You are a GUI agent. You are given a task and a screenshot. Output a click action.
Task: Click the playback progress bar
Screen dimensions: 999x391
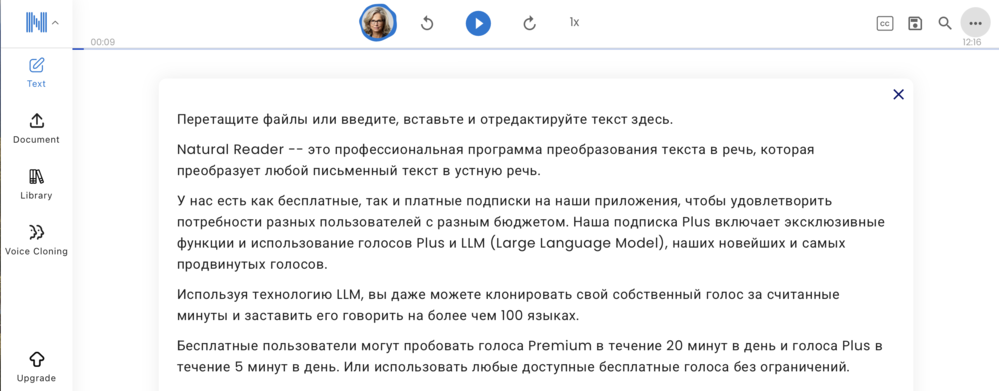(535, 49)
